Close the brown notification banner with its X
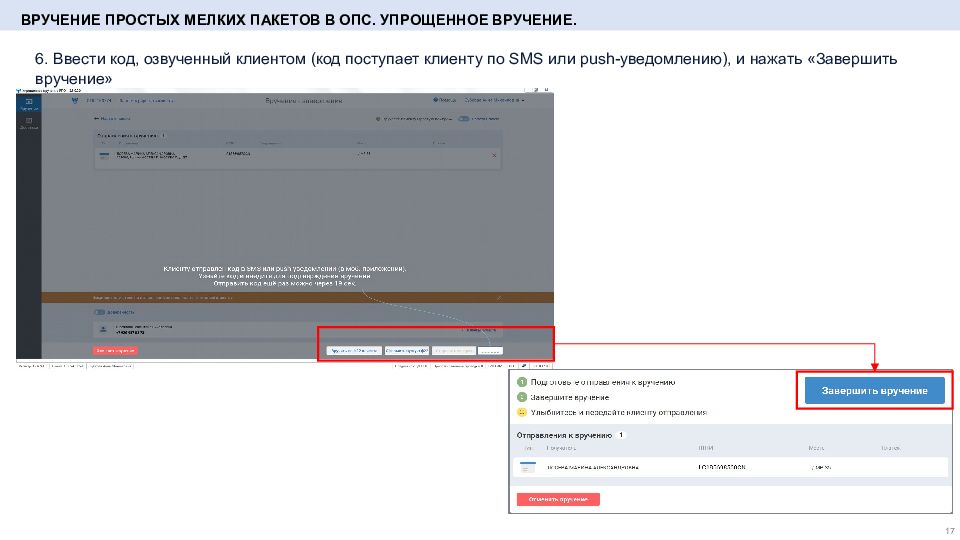The height and width of the screenshot is (540, 960). (498, 298)
